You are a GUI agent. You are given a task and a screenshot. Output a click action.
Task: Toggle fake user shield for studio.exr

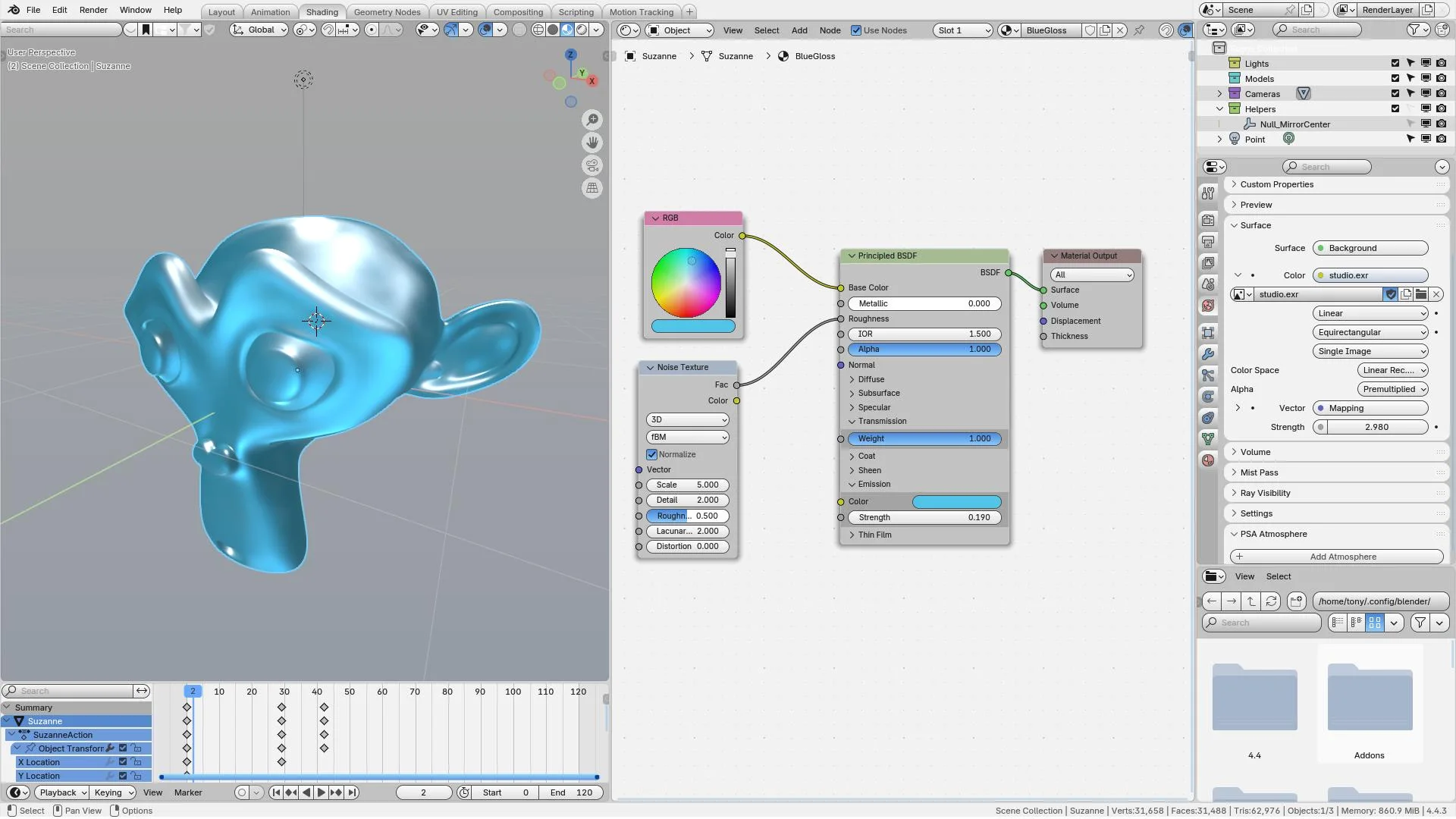pyautogui.click(x=1391, y=294)
